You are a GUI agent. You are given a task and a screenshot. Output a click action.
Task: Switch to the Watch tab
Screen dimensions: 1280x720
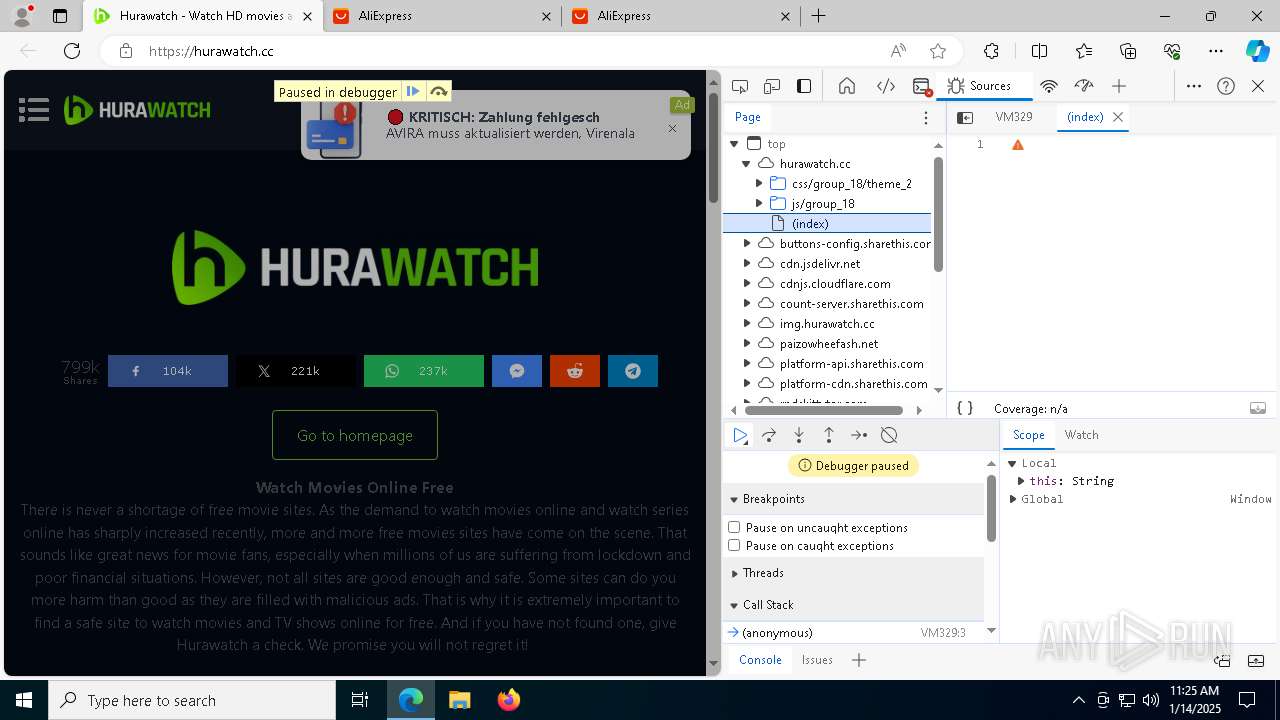[x=1081, y=435]
